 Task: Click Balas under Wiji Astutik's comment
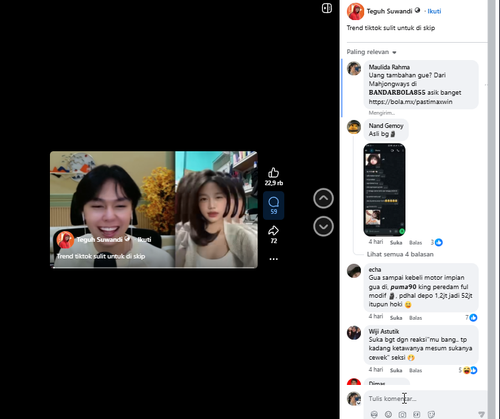point(416,370)
